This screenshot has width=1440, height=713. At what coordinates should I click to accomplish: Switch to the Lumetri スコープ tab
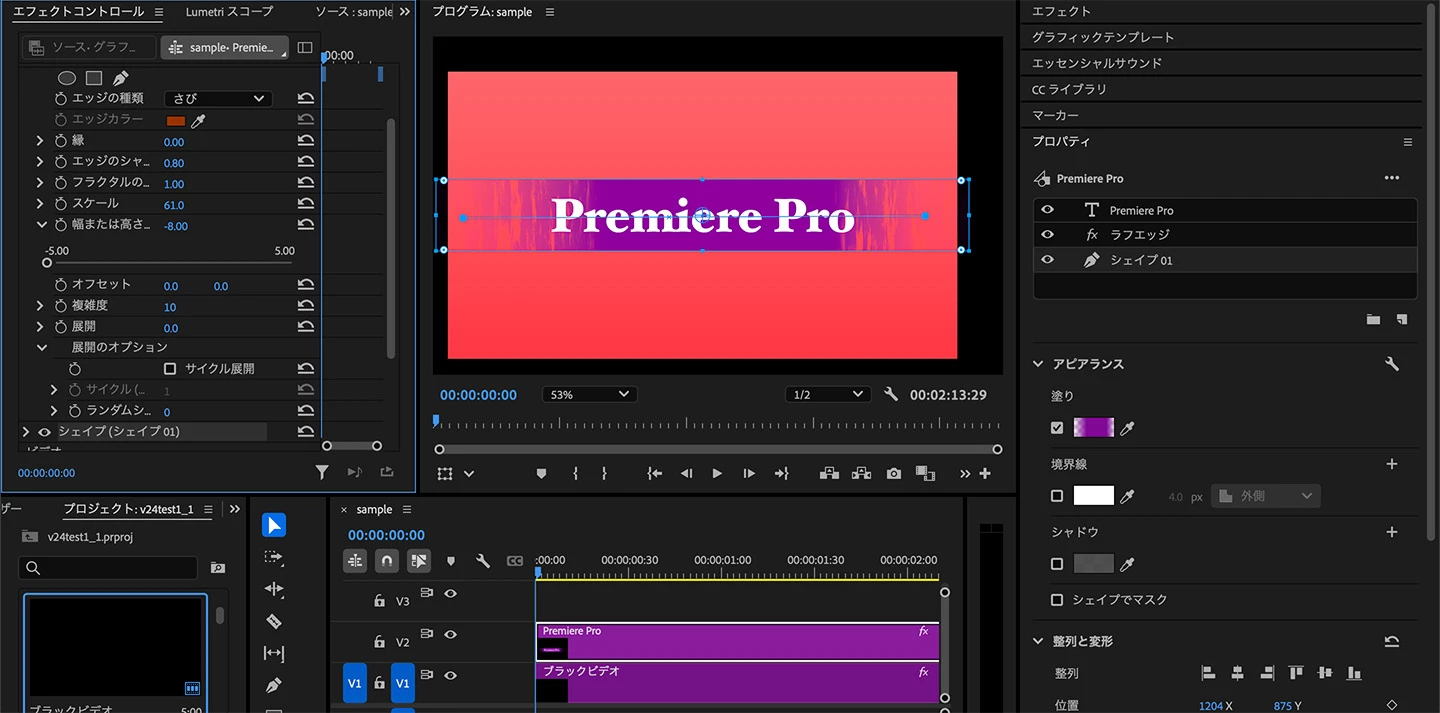click(229, 12)
